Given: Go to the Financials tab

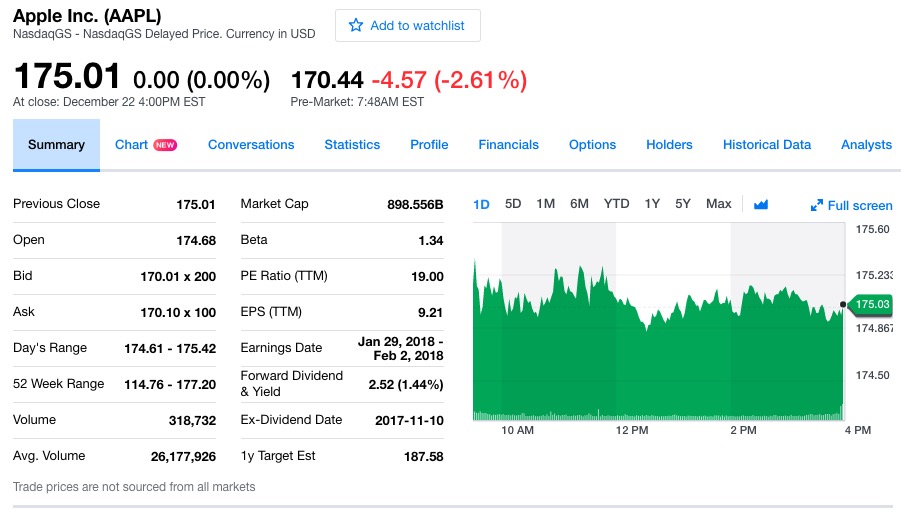Looking at the screenshot, I should tap(508, 145).
